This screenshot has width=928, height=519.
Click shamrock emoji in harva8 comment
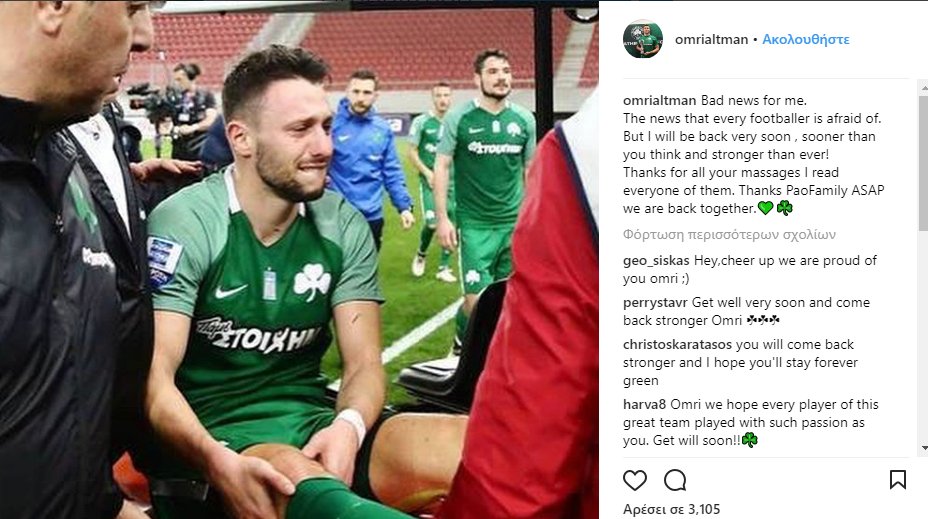[x=750, y=440]
